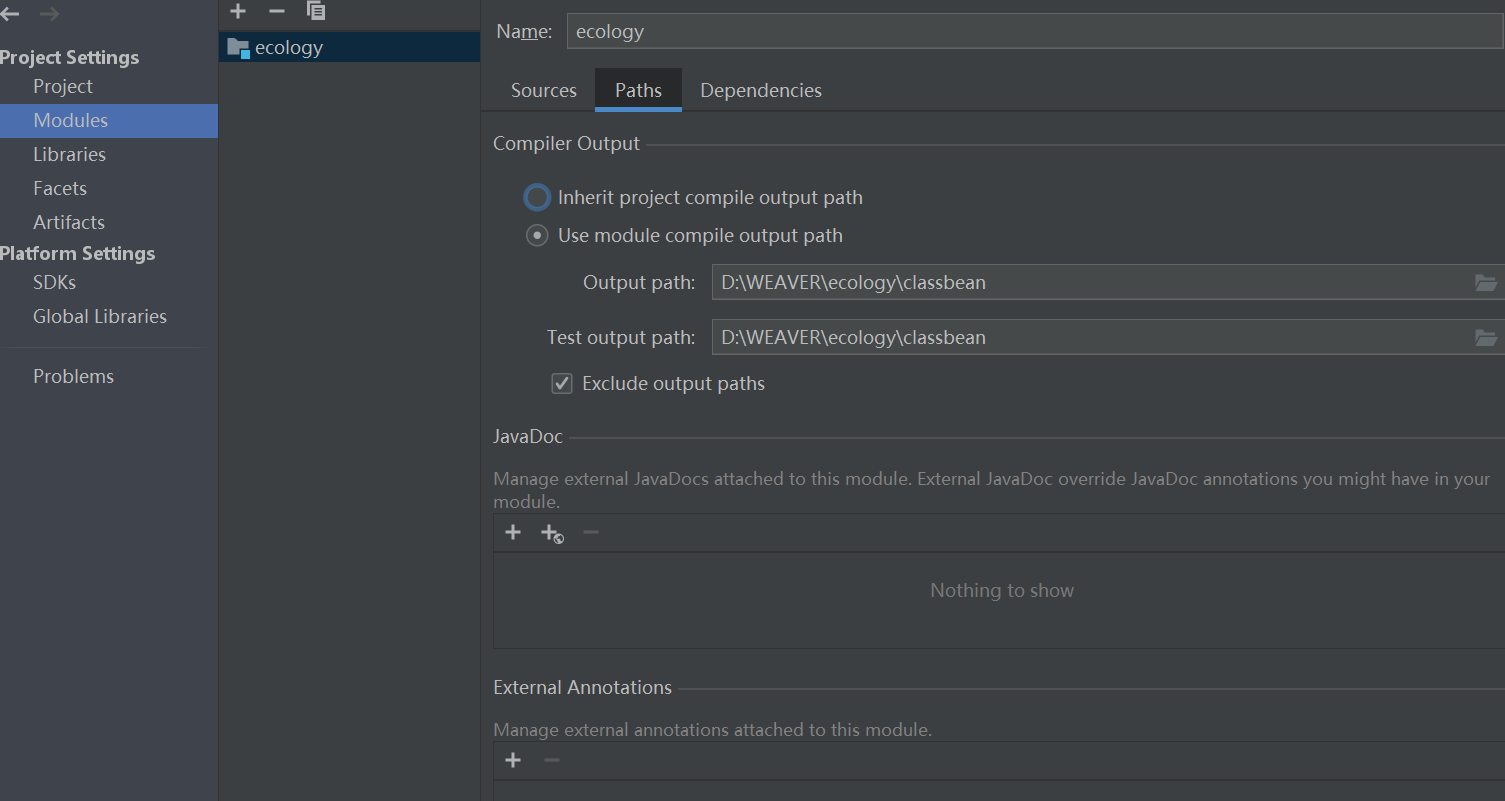Viewport: 1505px width, 801px height.
Task: Add a JavaDoc URL with globe plus icon
Action: 552,533
